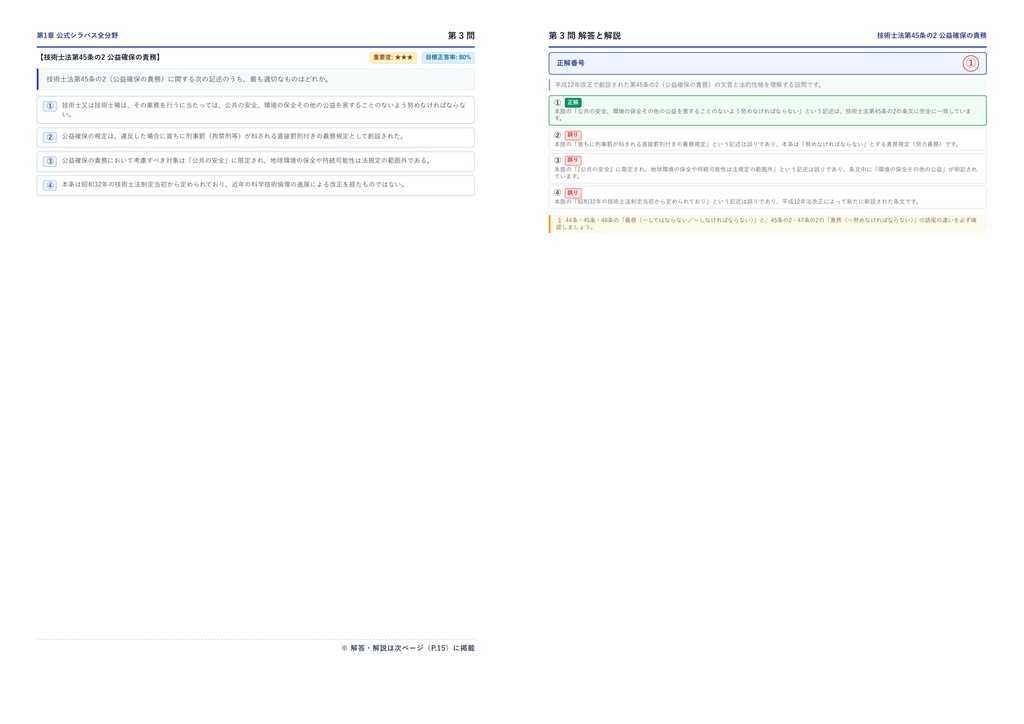Select answer choice ① number badge
This screenshot has height=724, width=1024.
click(x=50, y=106)
